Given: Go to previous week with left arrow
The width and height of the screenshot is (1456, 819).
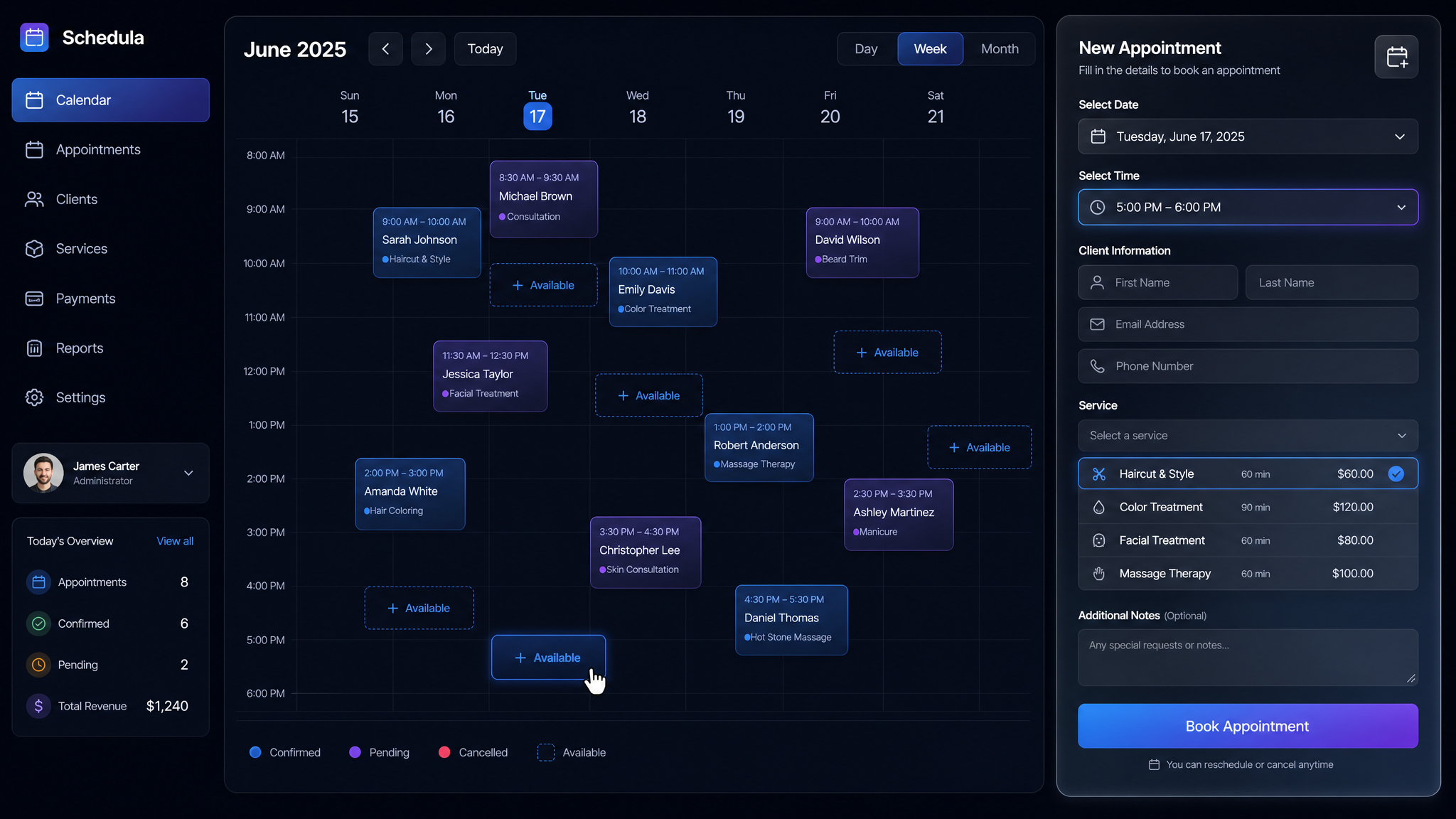Looking at the screenshot, I should pyautogui.click(x=385, y=49).
